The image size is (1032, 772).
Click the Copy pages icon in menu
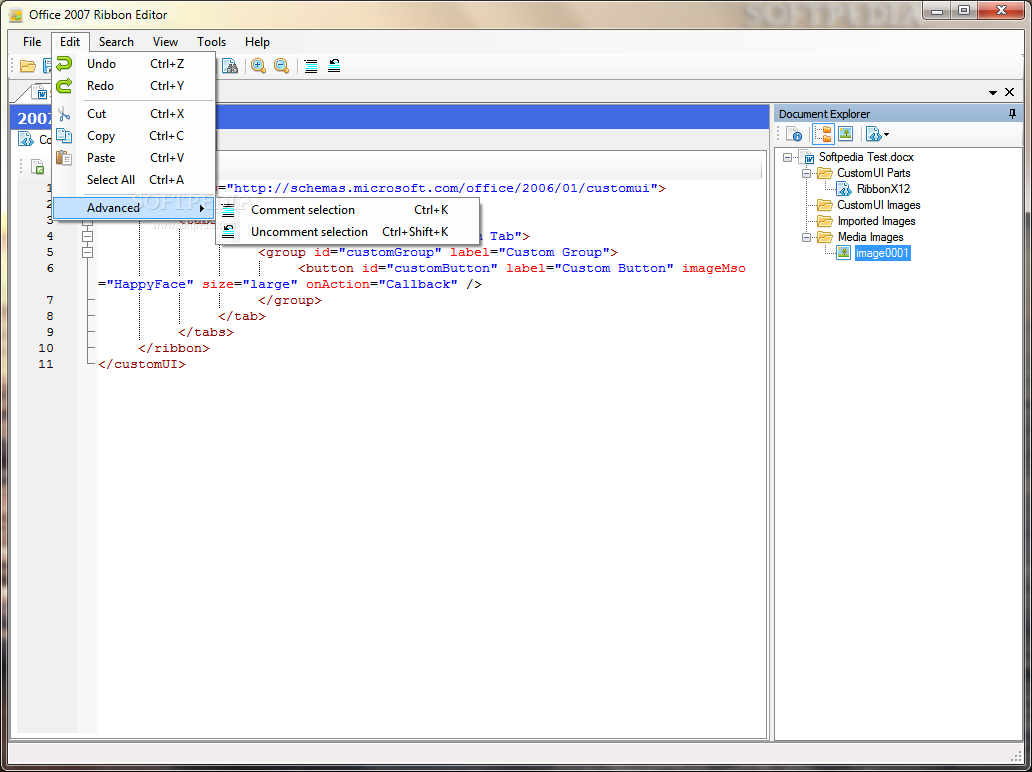pos(64,136)
